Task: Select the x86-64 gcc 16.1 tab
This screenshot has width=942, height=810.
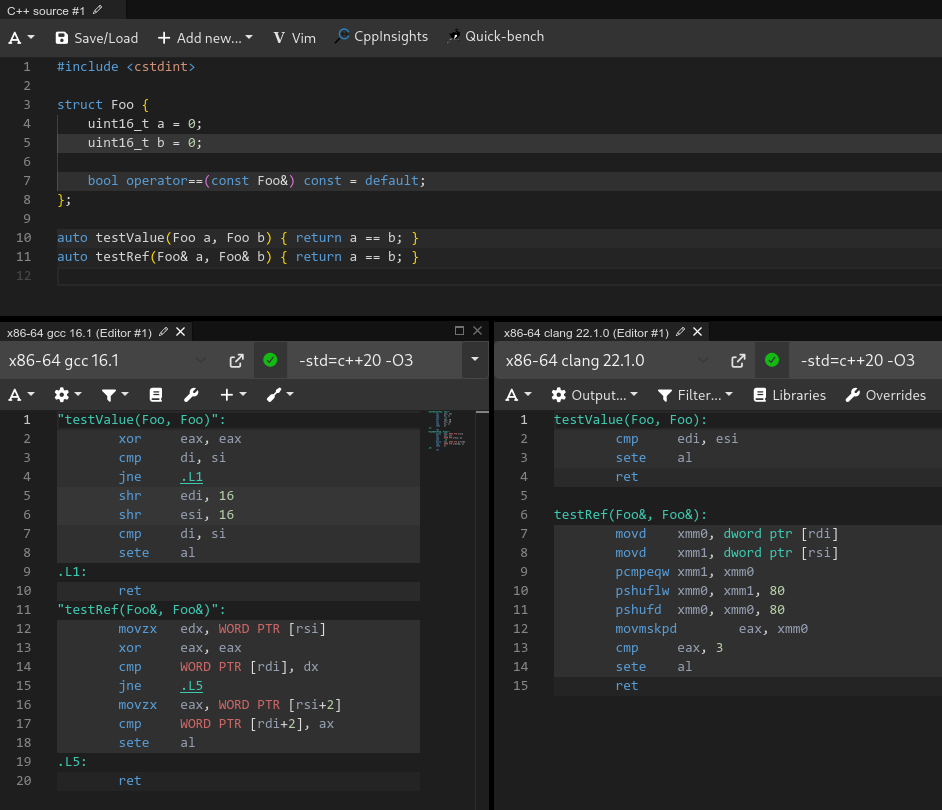Action: [x=79, y=333]
